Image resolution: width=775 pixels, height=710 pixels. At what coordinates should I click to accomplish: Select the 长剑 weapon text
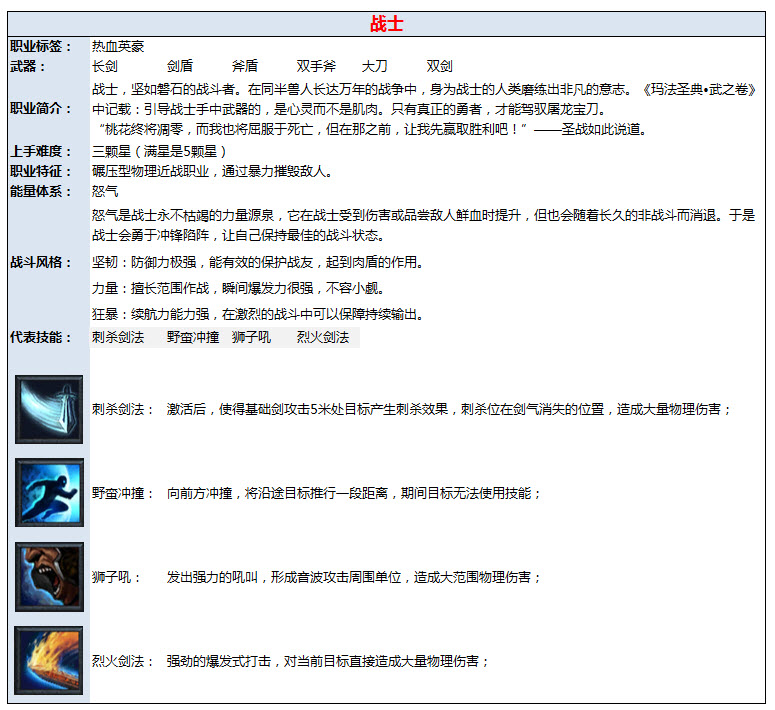click(104, 66)
